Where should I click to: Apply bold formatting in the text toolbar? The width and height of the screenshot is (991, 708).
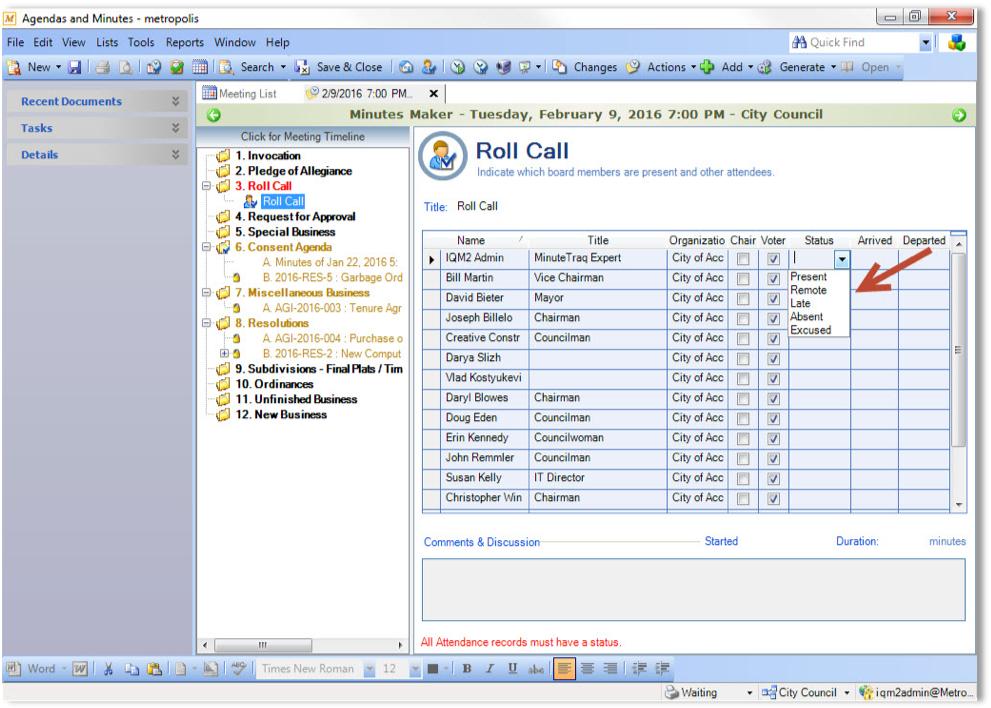coord(467,668)
